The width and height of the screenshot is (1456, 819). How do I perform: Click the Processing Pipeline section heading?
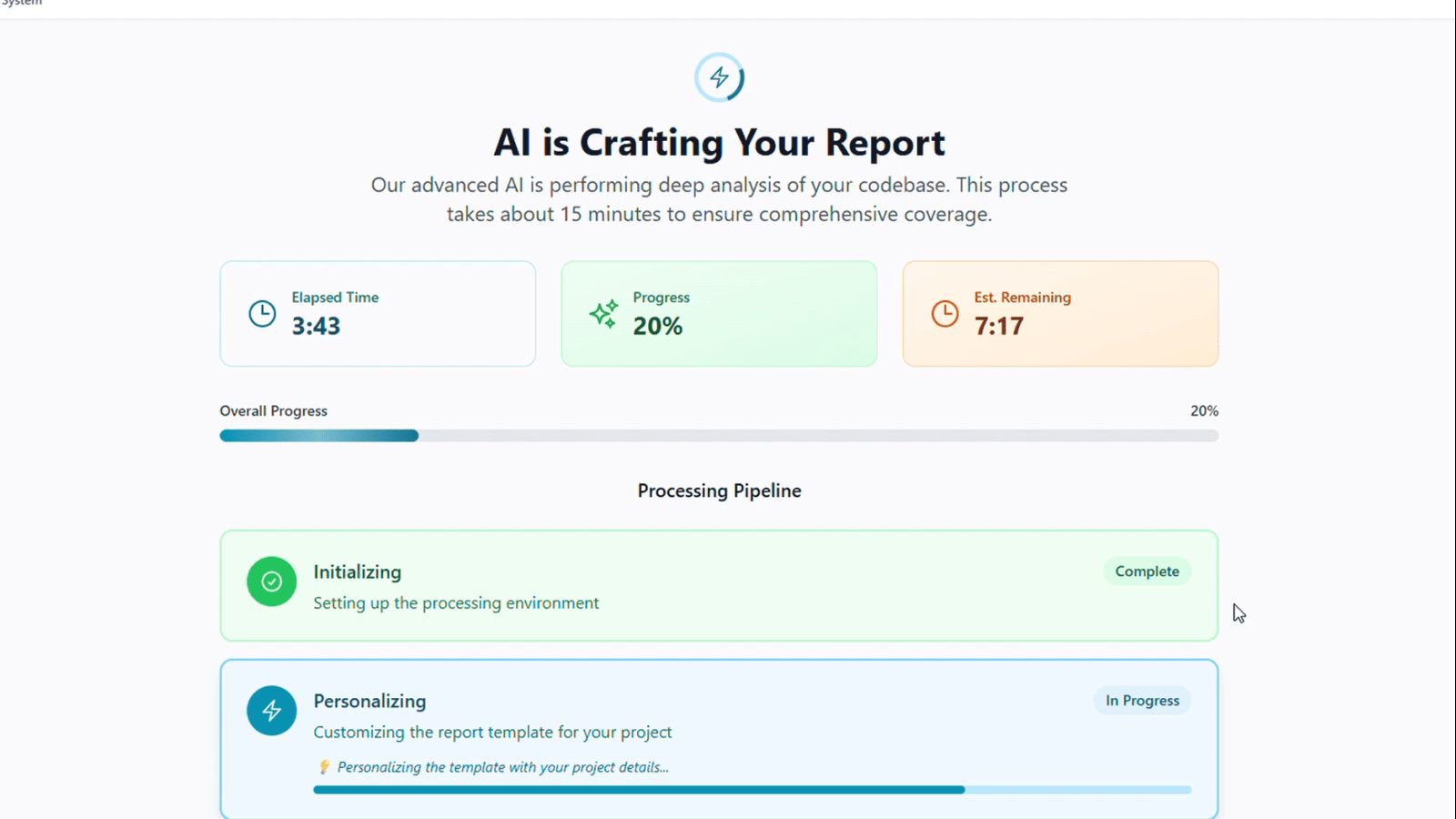pyautogui.click(x=719, y=490)
